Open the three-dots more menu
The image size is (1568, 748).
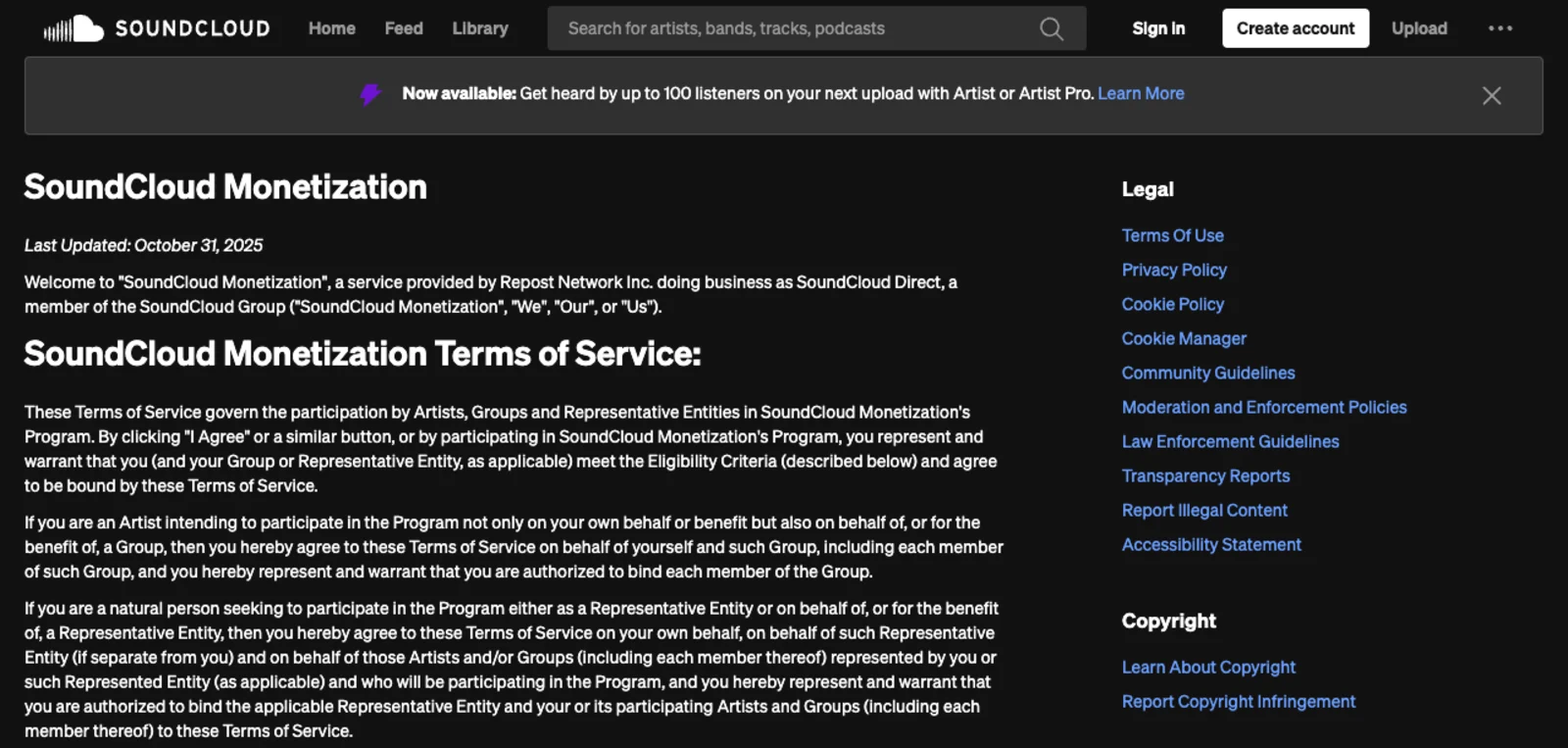click(x=1500, y=28)
